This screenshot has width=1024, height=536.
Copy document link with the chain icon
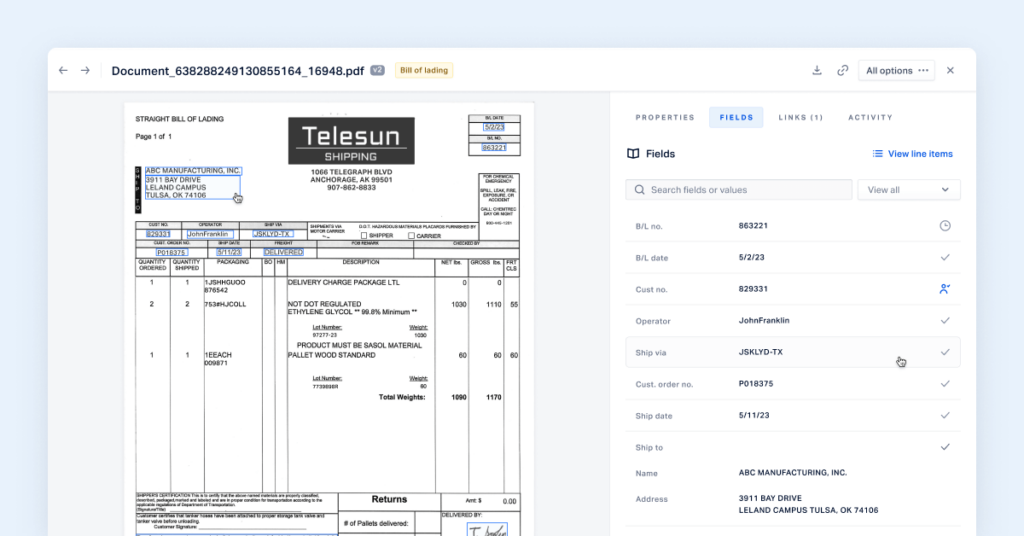pyautogui.click(x=842, y=71)
